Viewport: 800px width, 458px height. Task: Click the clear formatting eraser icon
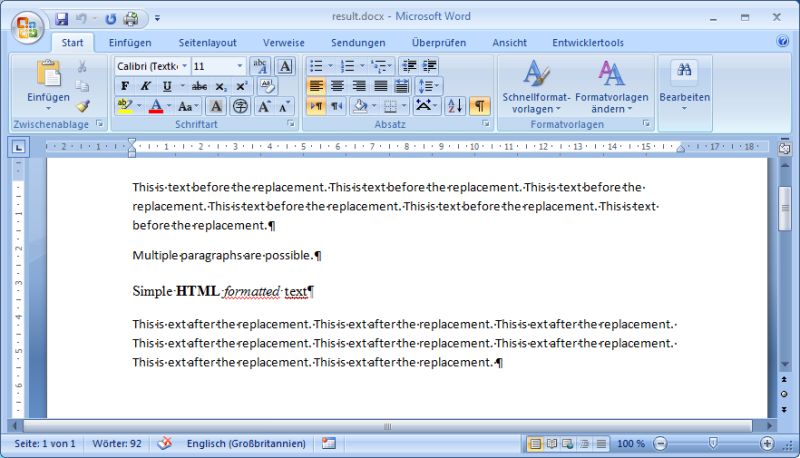[266, 86]
